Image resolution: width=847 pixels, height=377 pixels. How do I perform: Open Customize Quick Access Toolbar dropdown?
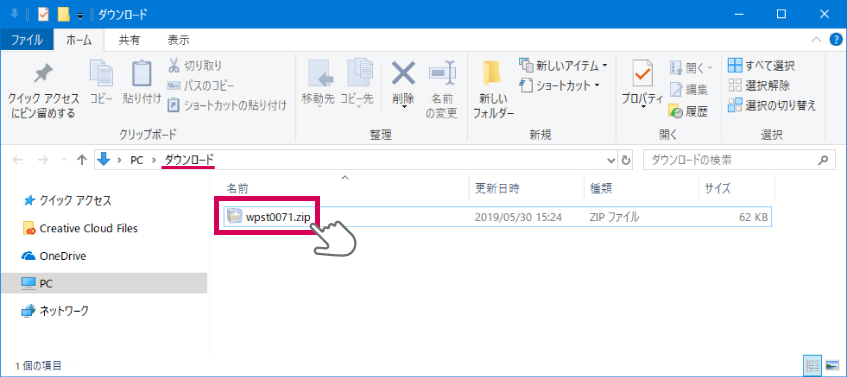(x=80, y=16)
